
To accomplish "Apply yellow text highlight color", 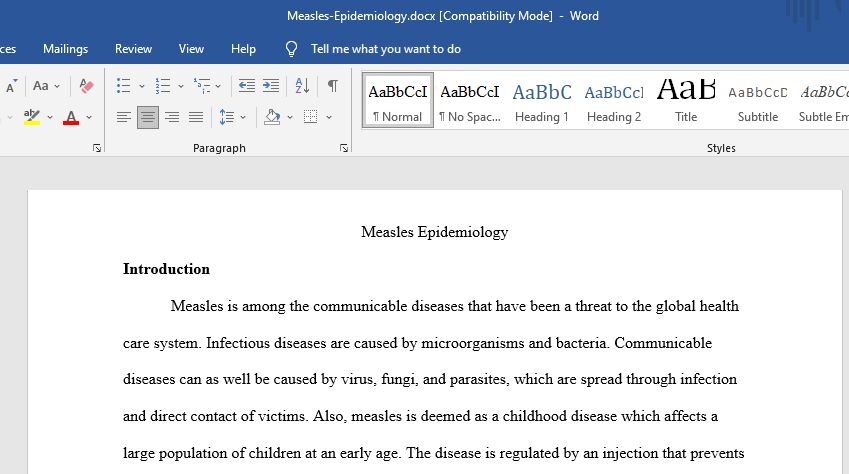I will [x=32, y=117].
